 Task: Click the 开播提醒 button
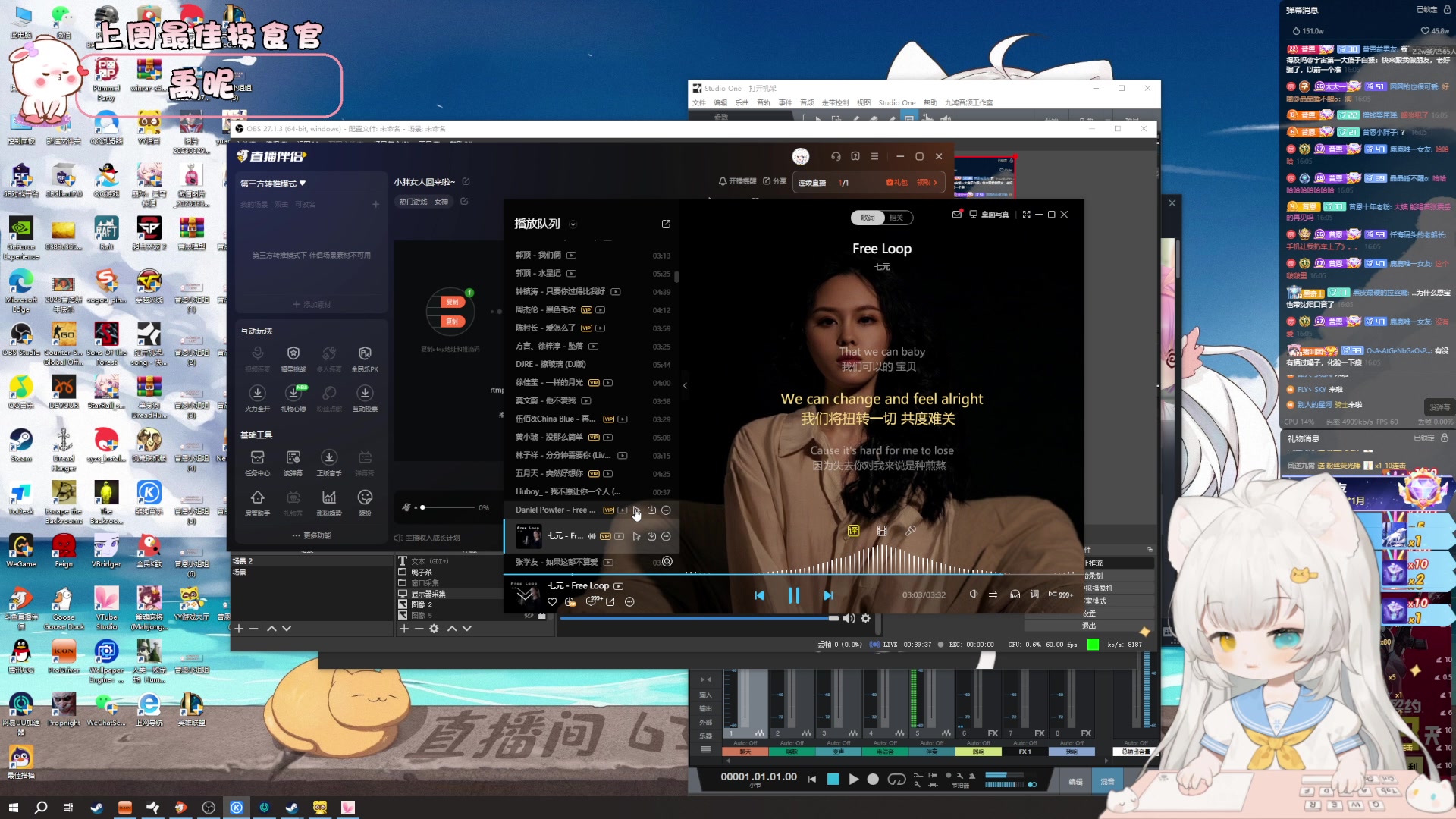[x=737, y=181]
